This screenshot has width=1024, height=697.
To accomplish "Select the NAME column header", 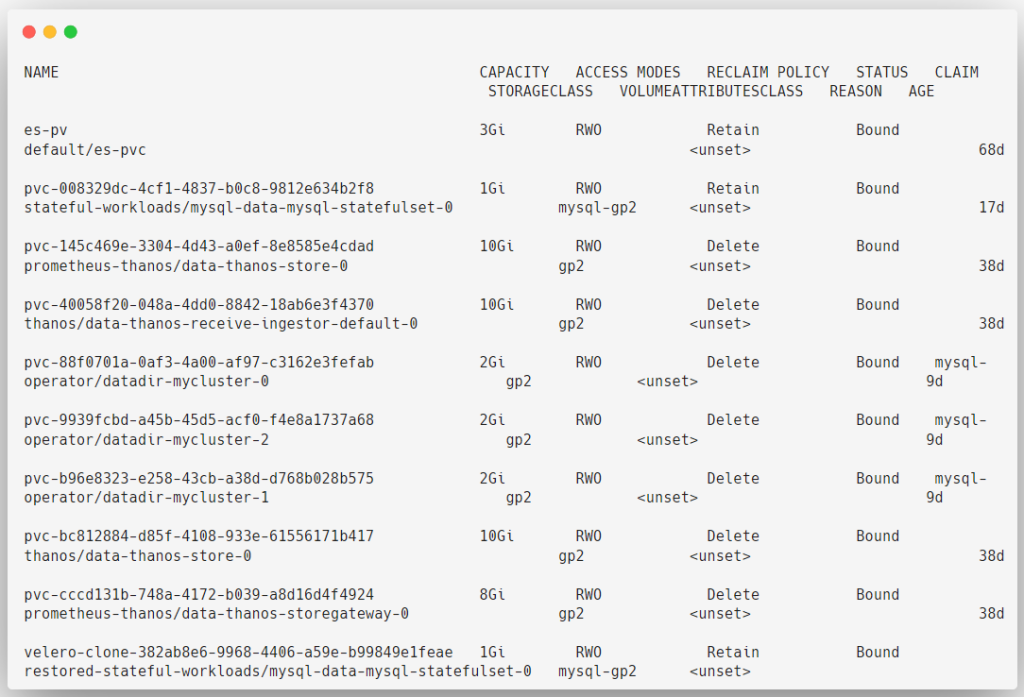I will pyautogui.click(x=40, y=71).
